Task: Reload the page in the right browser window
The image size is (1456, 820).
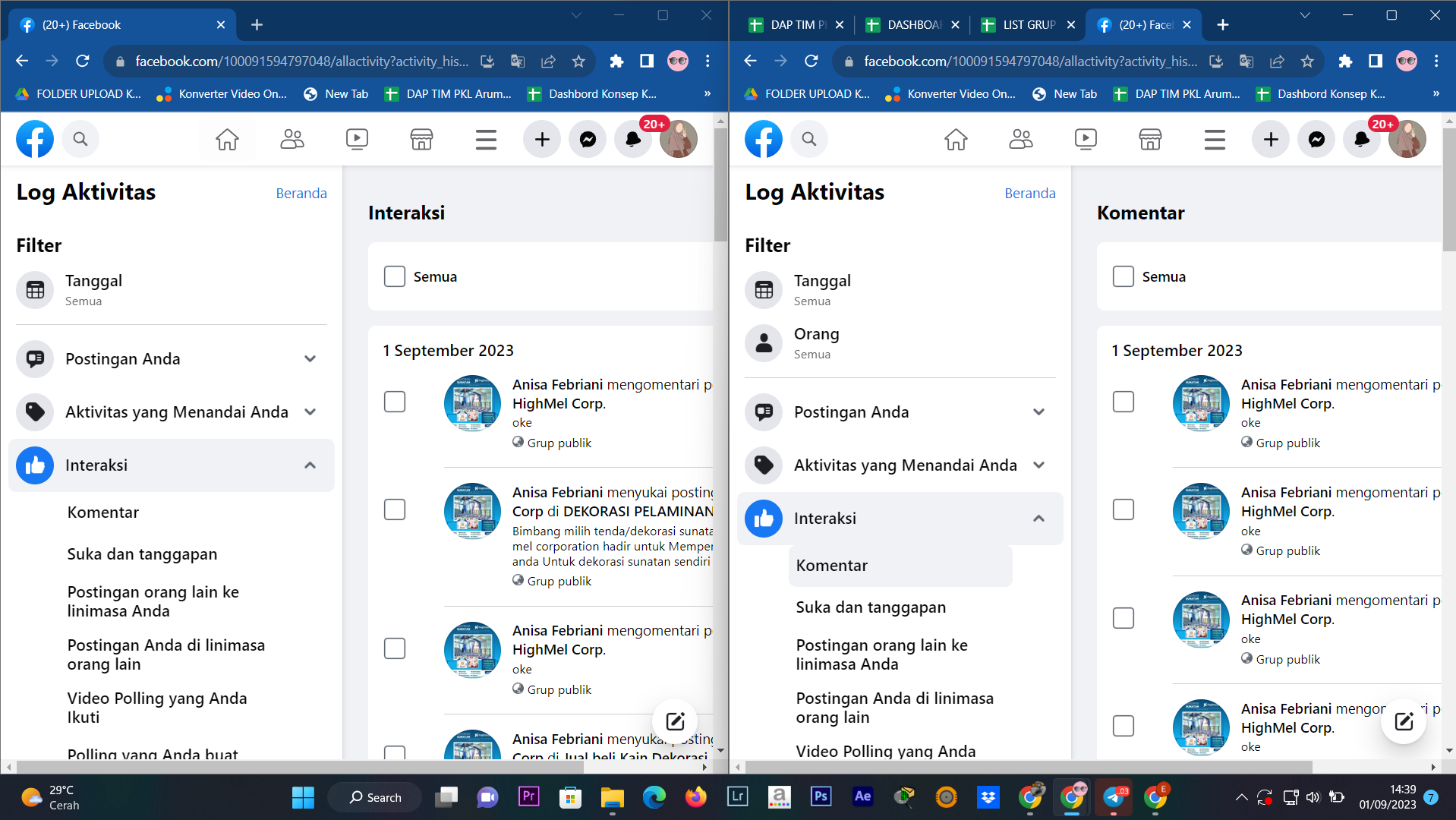Action: tap(811, 61)
